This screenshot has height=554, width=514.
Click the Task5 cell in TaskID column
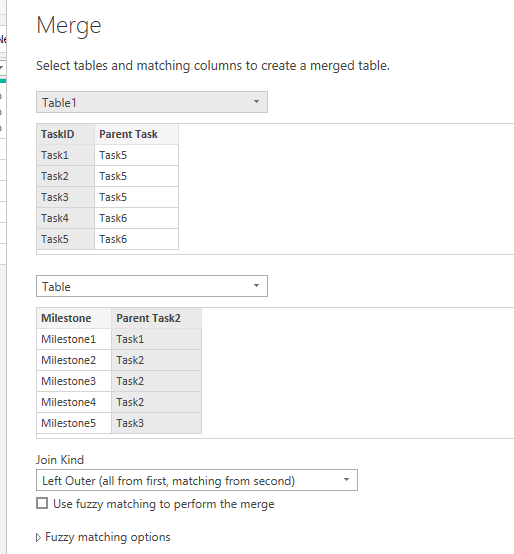(65, 239)
